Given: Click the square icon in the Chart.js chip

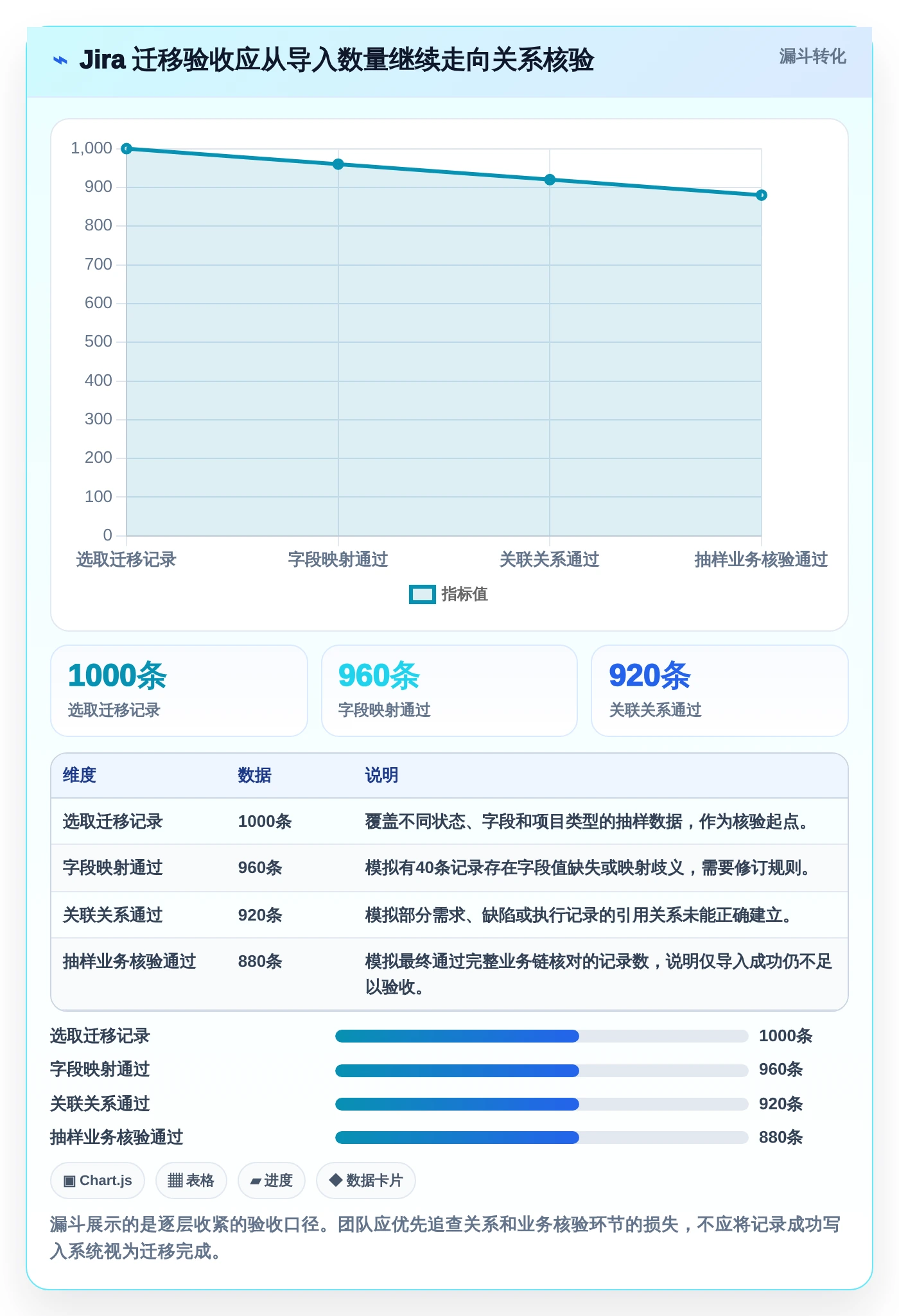Looking at the screenshot, I should [69, 1181].
